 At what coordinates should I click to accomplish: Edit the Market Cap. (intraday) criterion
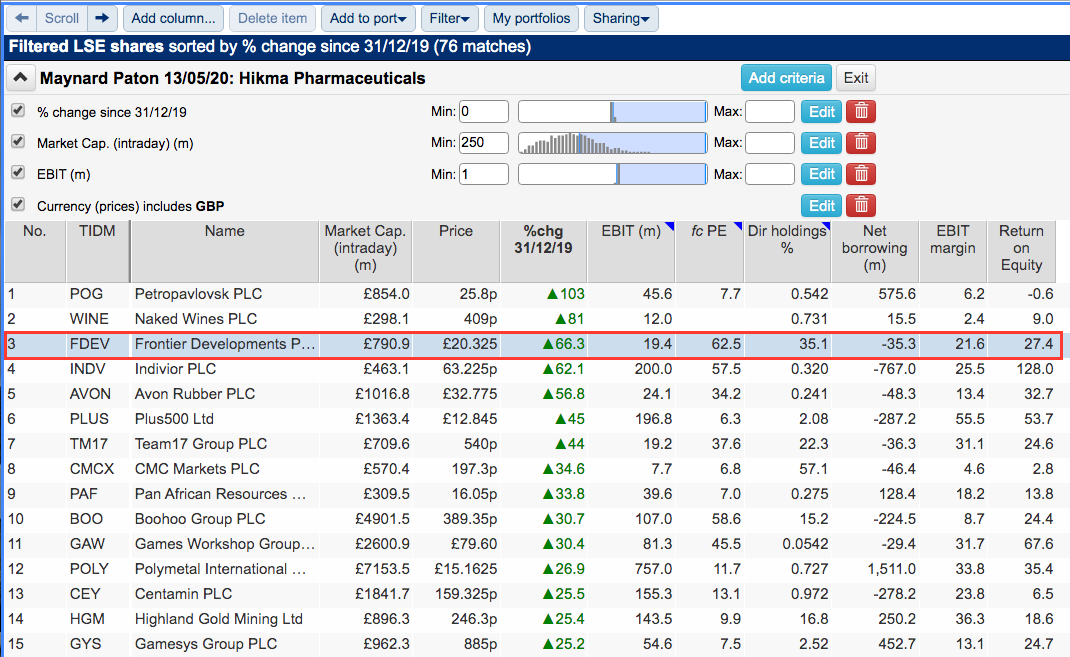click(821, 143)
